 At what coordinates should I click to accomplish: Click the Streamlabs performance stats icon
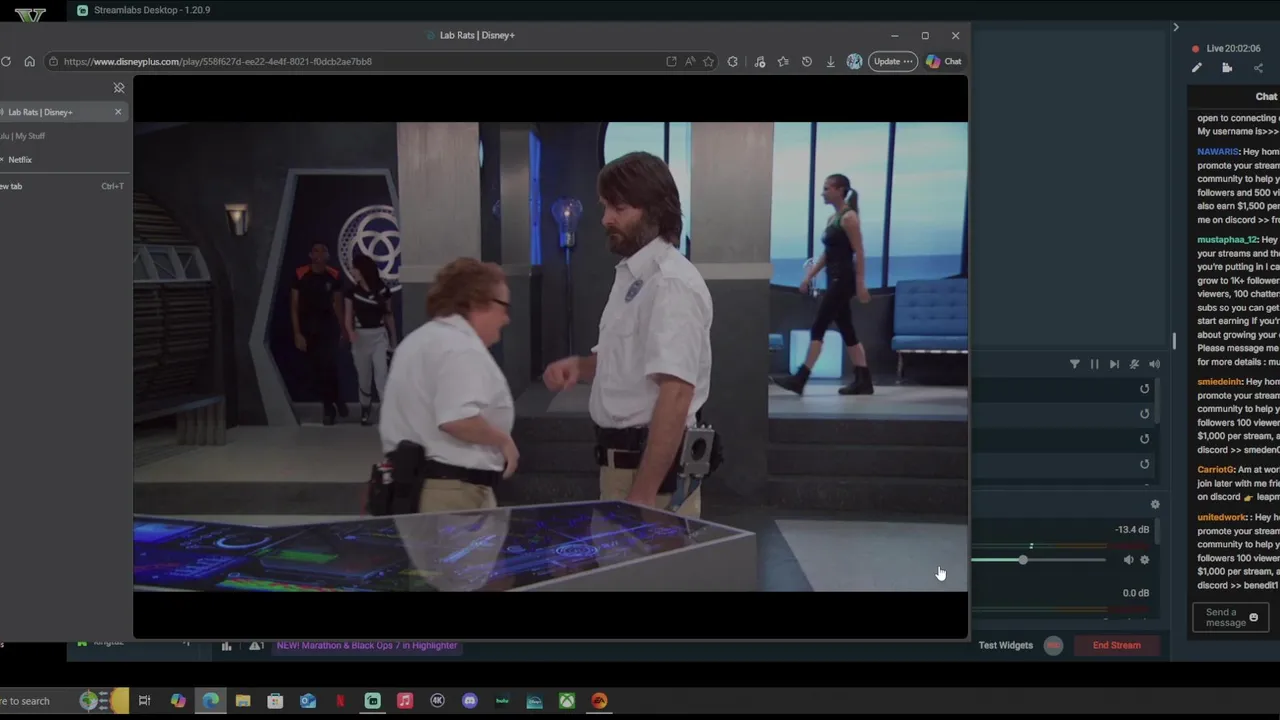coord(227,646)
